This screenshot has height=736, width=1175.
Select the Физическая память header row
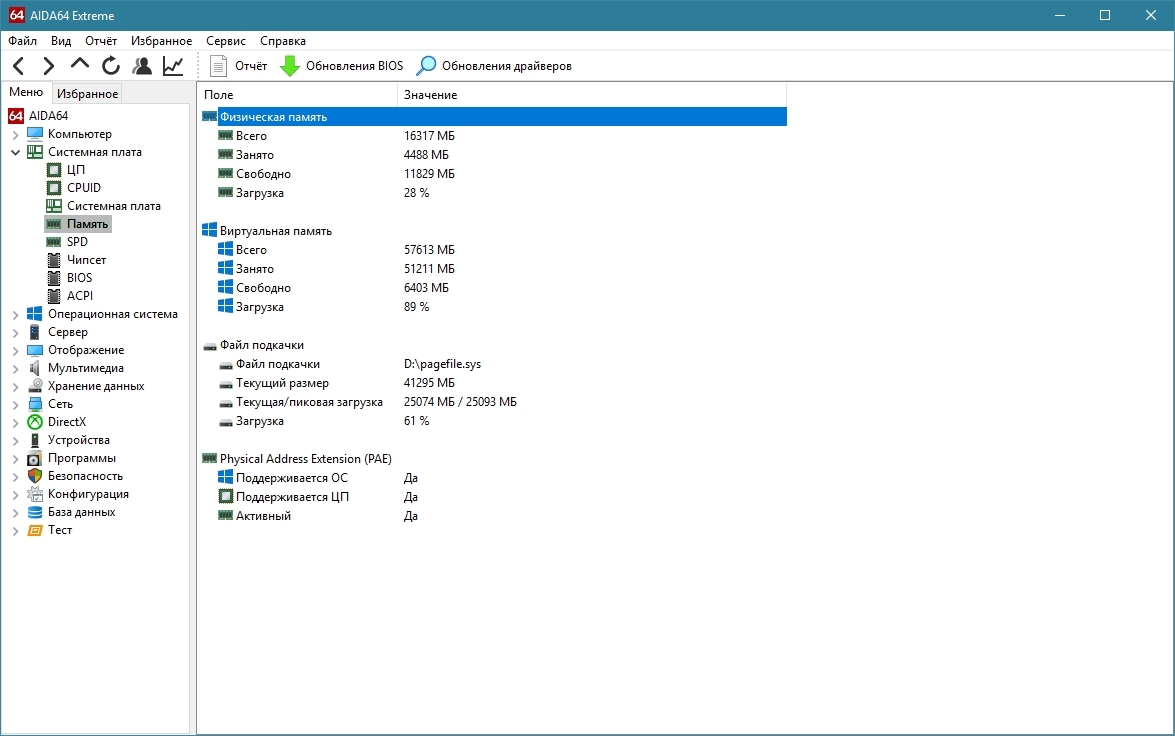click(x=494, y=117)
